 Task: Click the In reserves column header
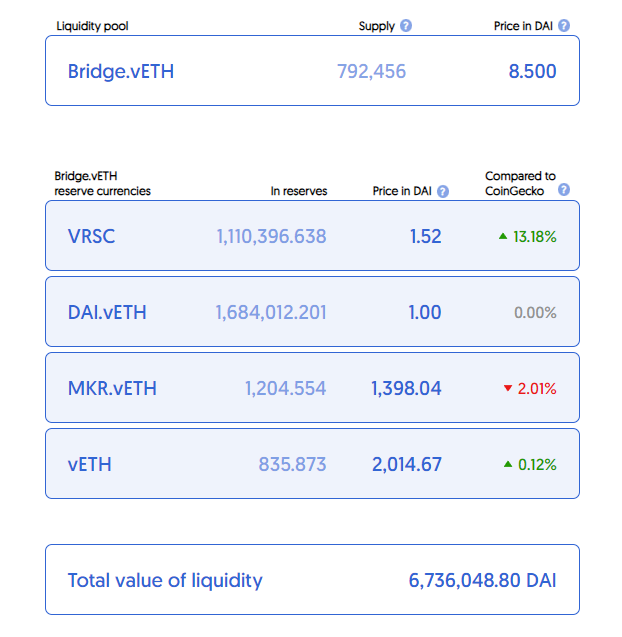(299, 191)
